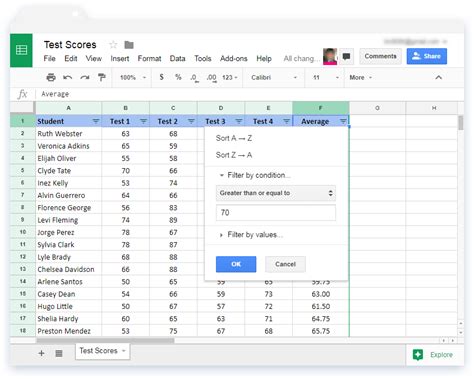Viewport: 474px width, 379px height.
Task: Open the Help menu
Action: click(x=264, y=59)
